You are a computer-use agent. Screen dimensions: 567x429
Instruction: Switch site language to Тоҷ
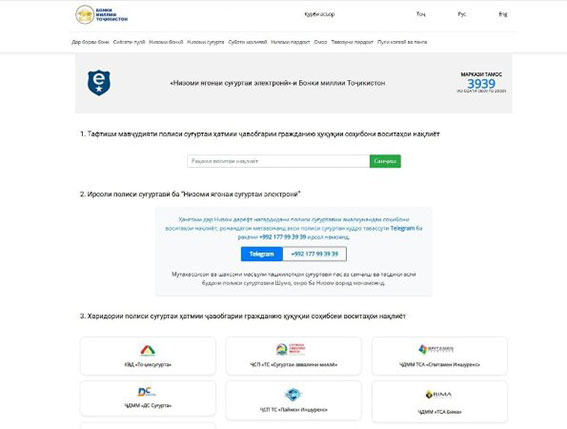pyautogui.click(x=421, y=14)
